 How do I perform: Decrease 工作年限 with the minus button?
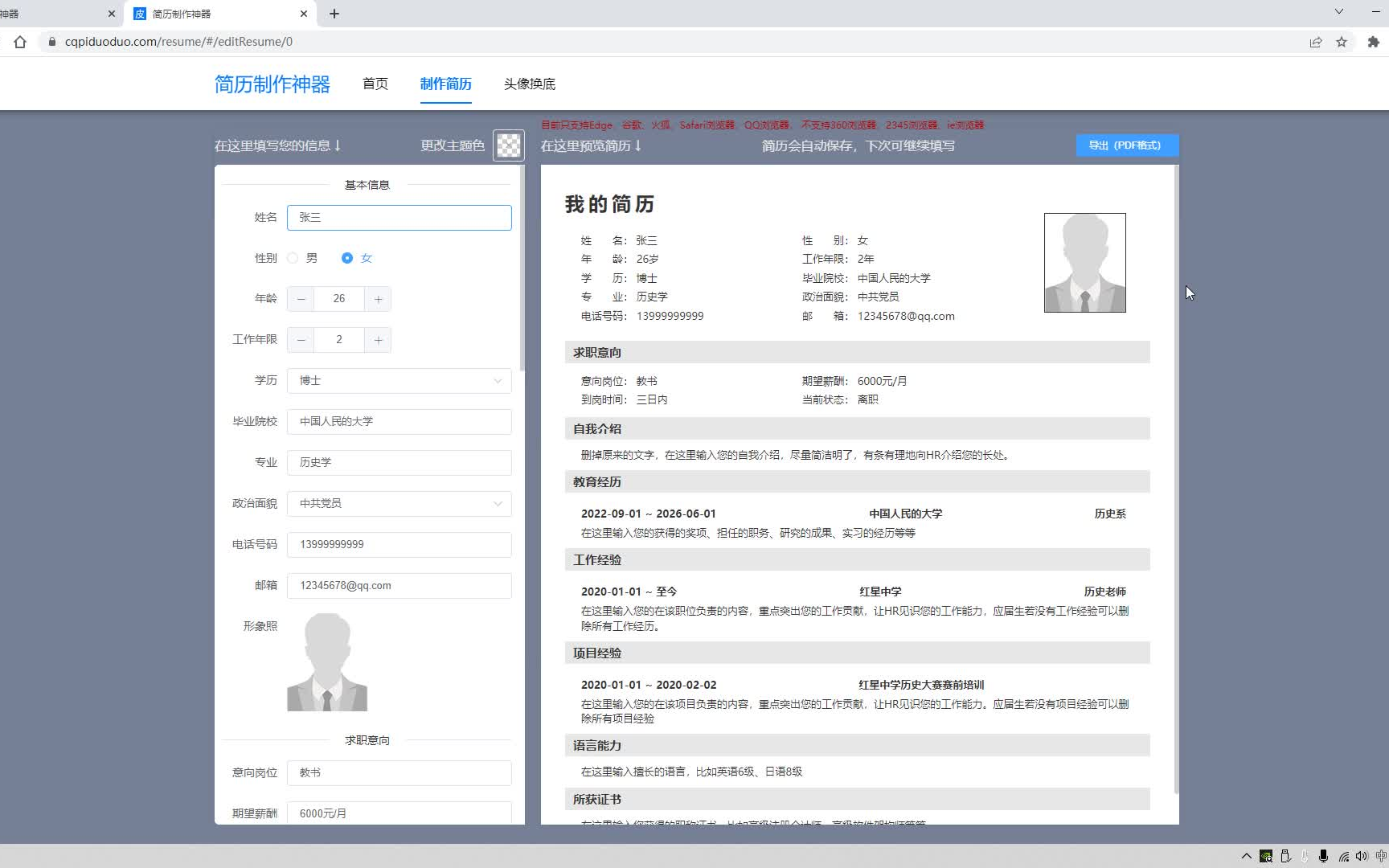301,340
